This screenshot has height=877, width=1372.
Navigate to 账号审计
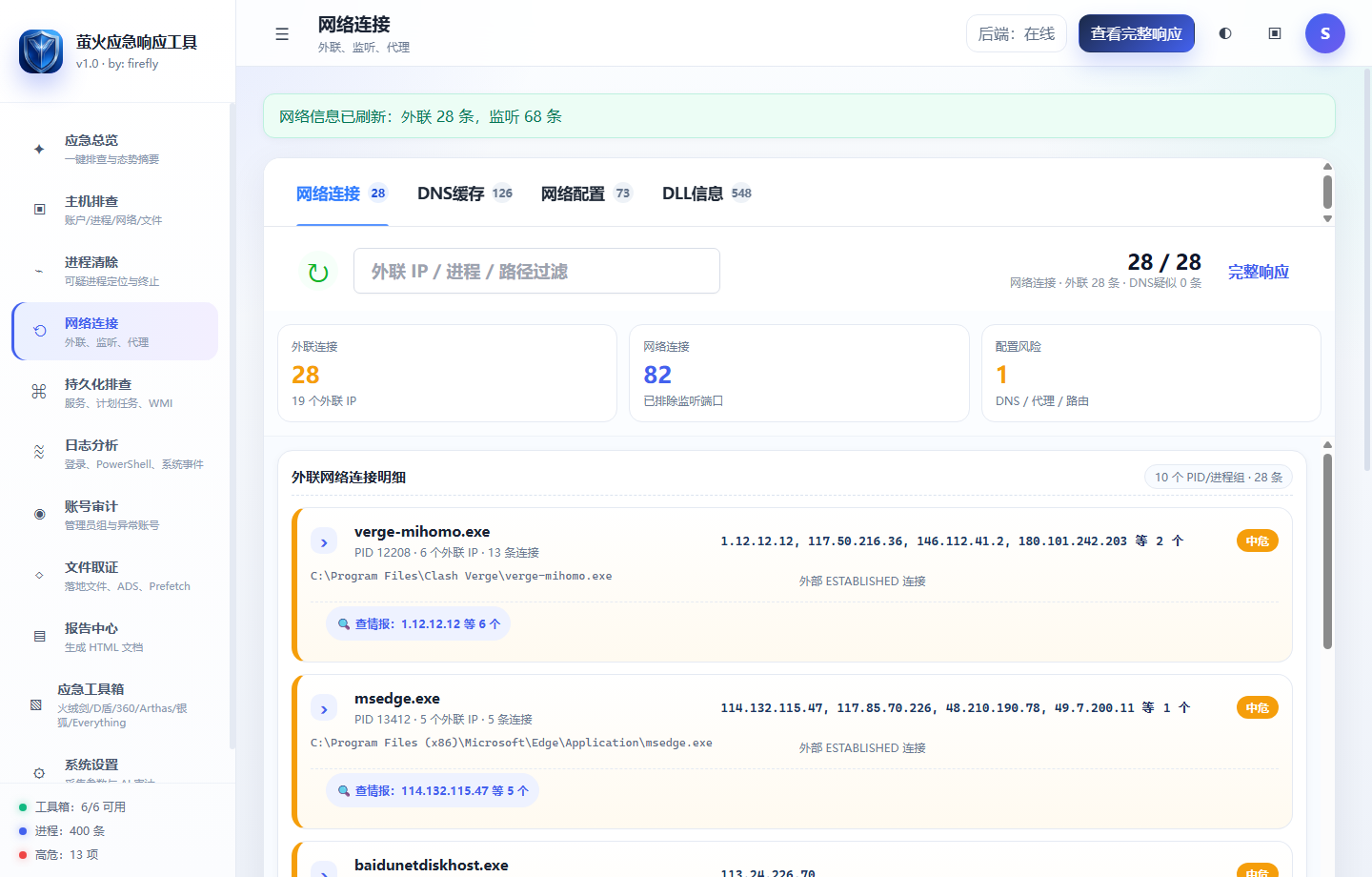115,515
